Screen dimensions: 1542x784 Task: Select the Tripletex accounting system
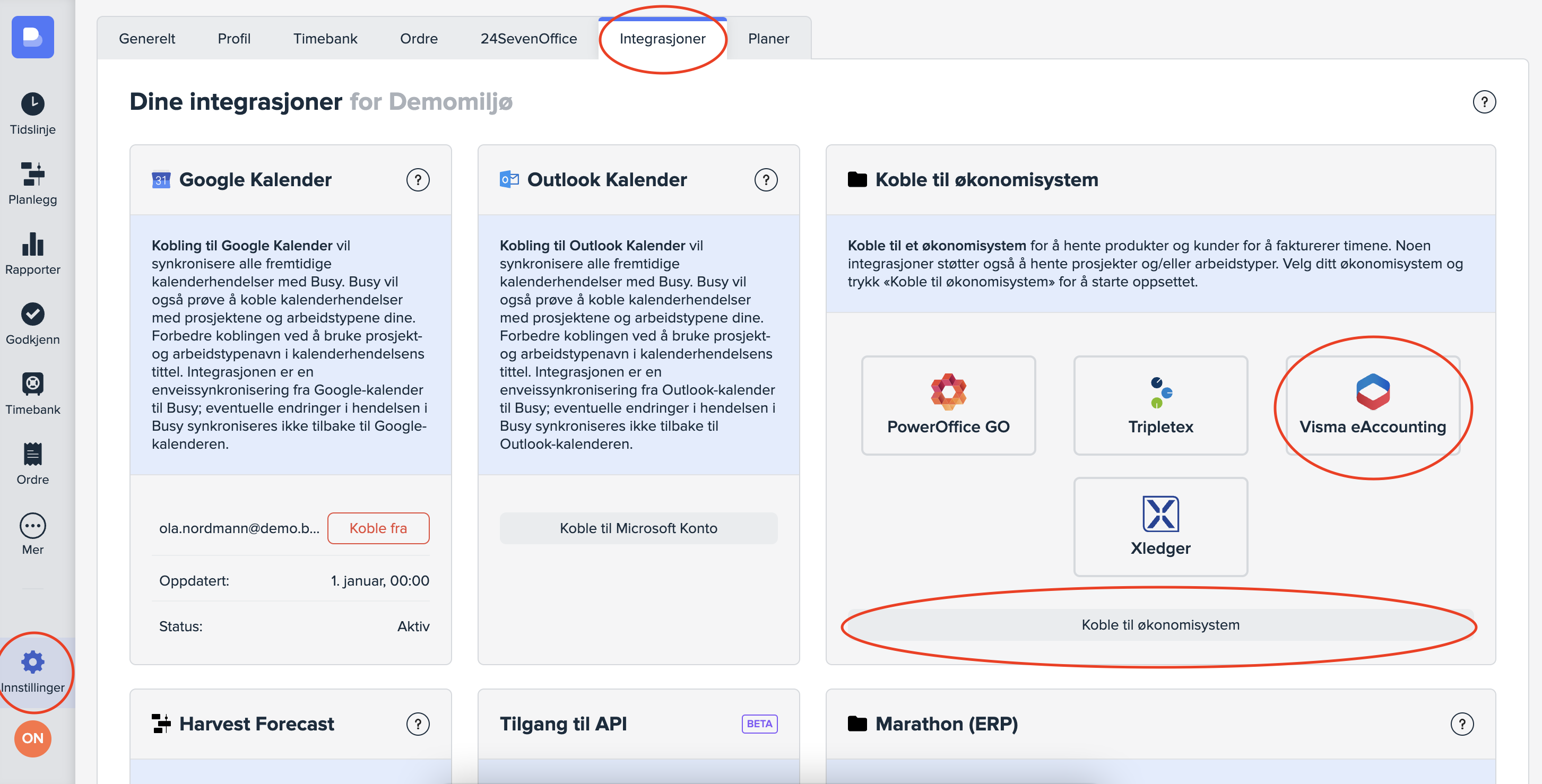[1159, 405]
